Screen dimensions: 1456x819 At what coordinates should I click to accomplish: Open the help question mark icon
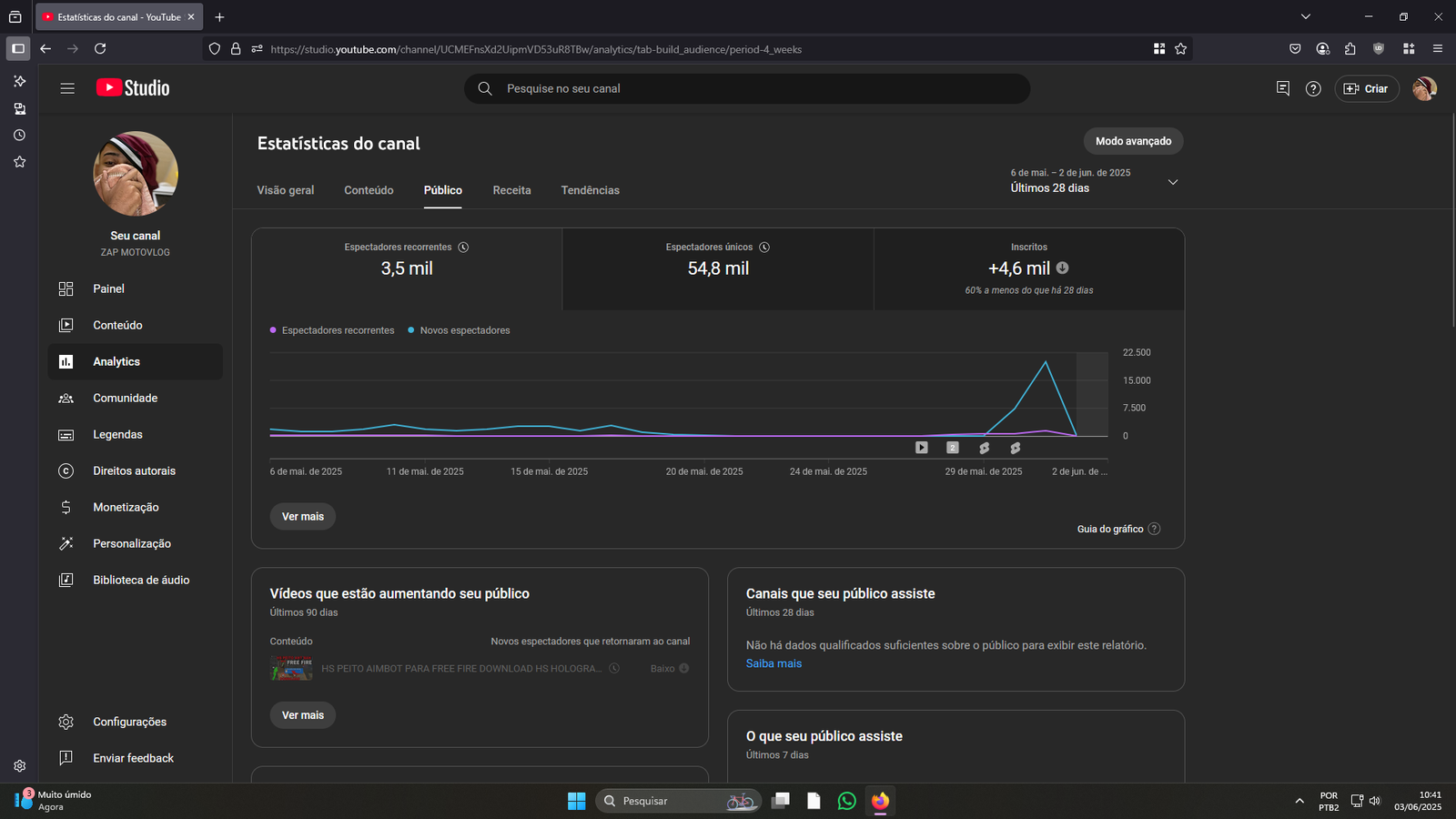point(1313,88)
